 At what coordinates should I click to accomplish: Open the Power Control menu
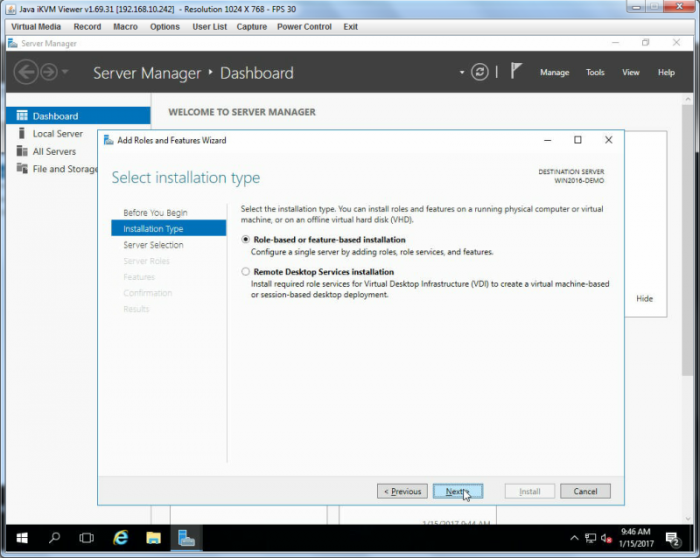[x=304, y=27]
